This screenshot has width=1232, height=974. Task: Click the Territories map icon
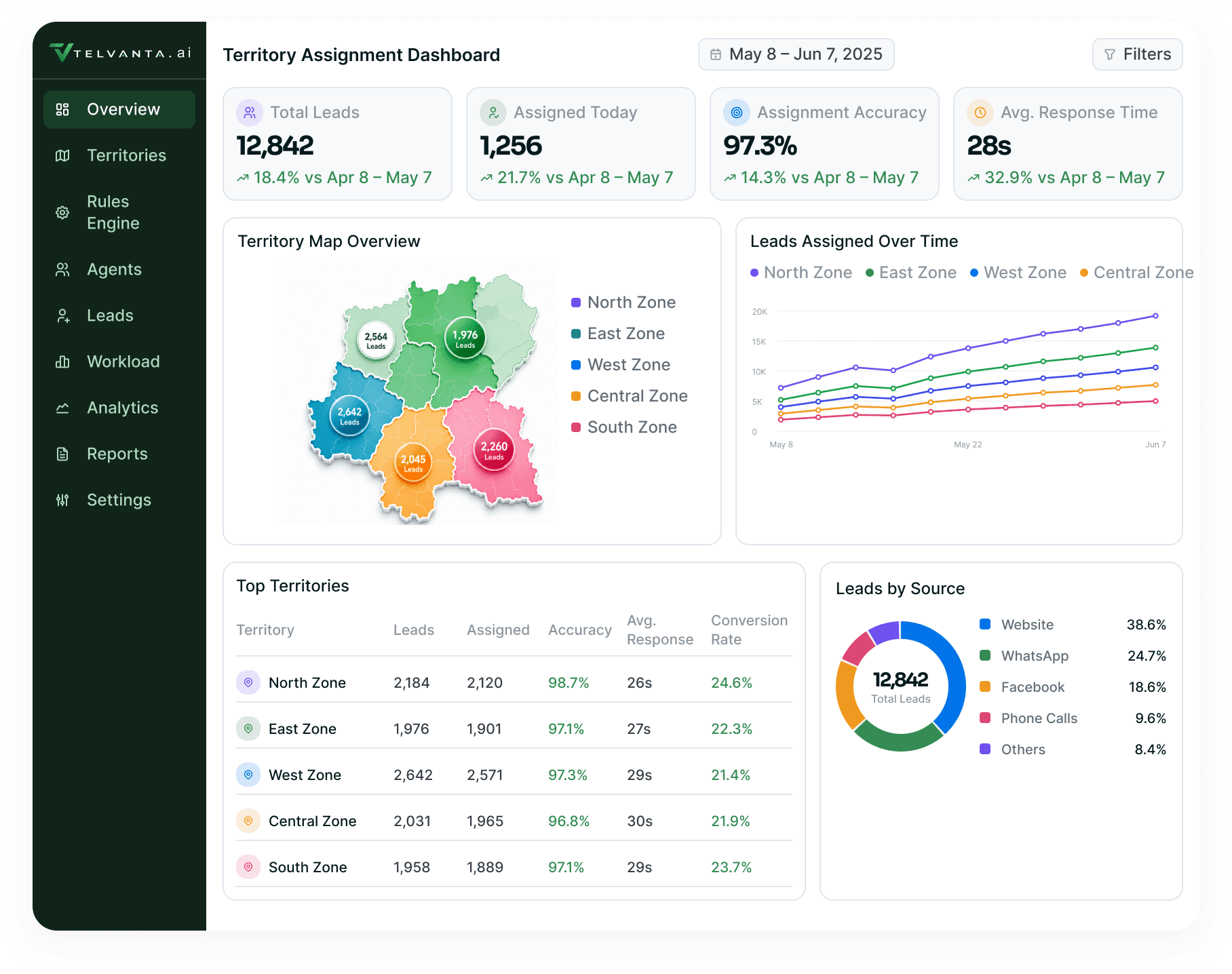click(x=62, y=155)
